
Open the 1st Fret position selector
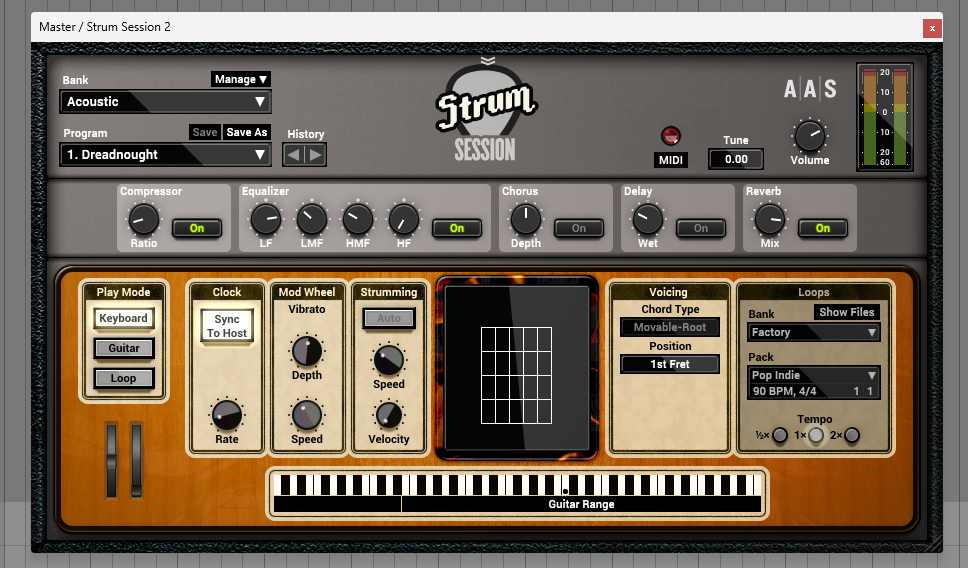pos(670,364)
